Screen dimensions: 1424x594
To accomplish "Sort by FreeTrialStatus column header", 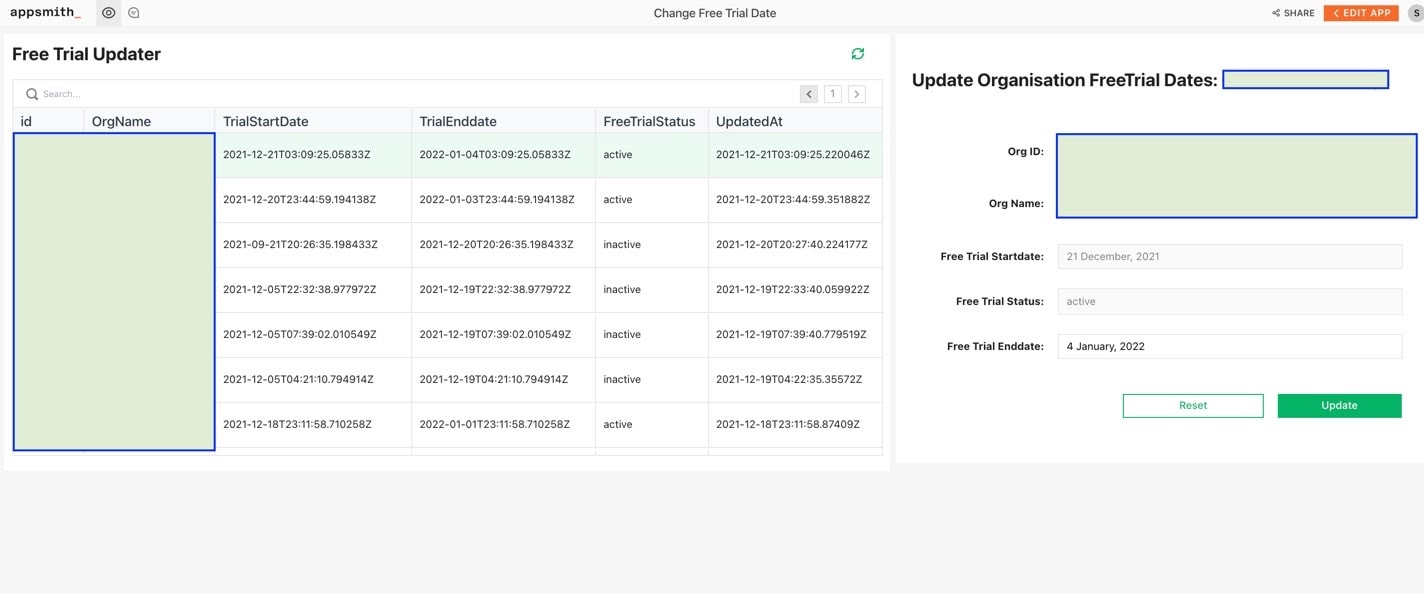I will (x=649, y=121).
